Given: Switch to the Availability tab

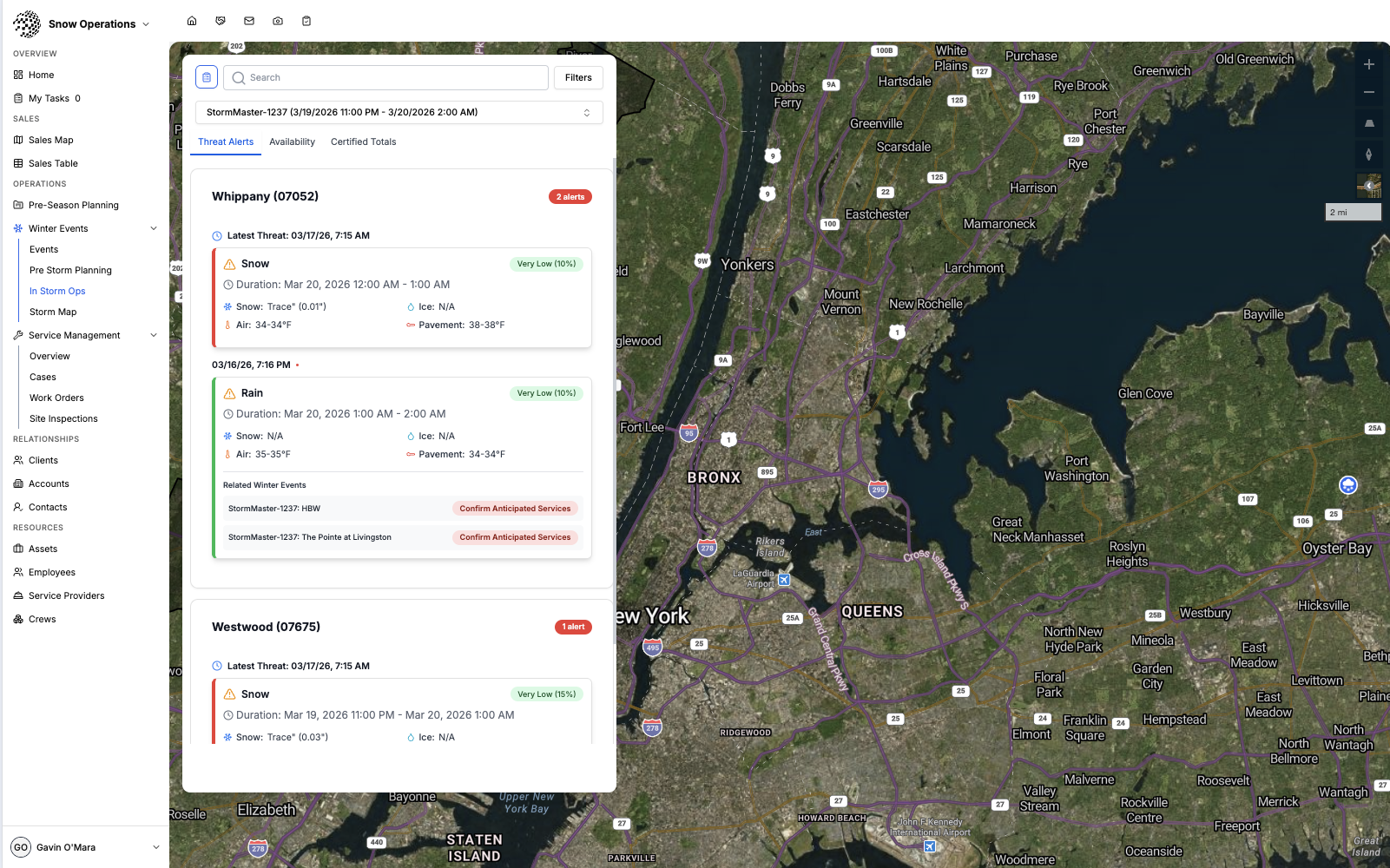Looking at the screenshot, I should click(x=292, y=141).
